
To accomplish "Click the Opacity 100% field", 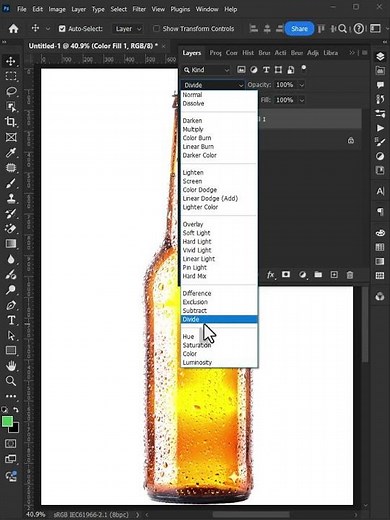I will [x=285, y=85].
